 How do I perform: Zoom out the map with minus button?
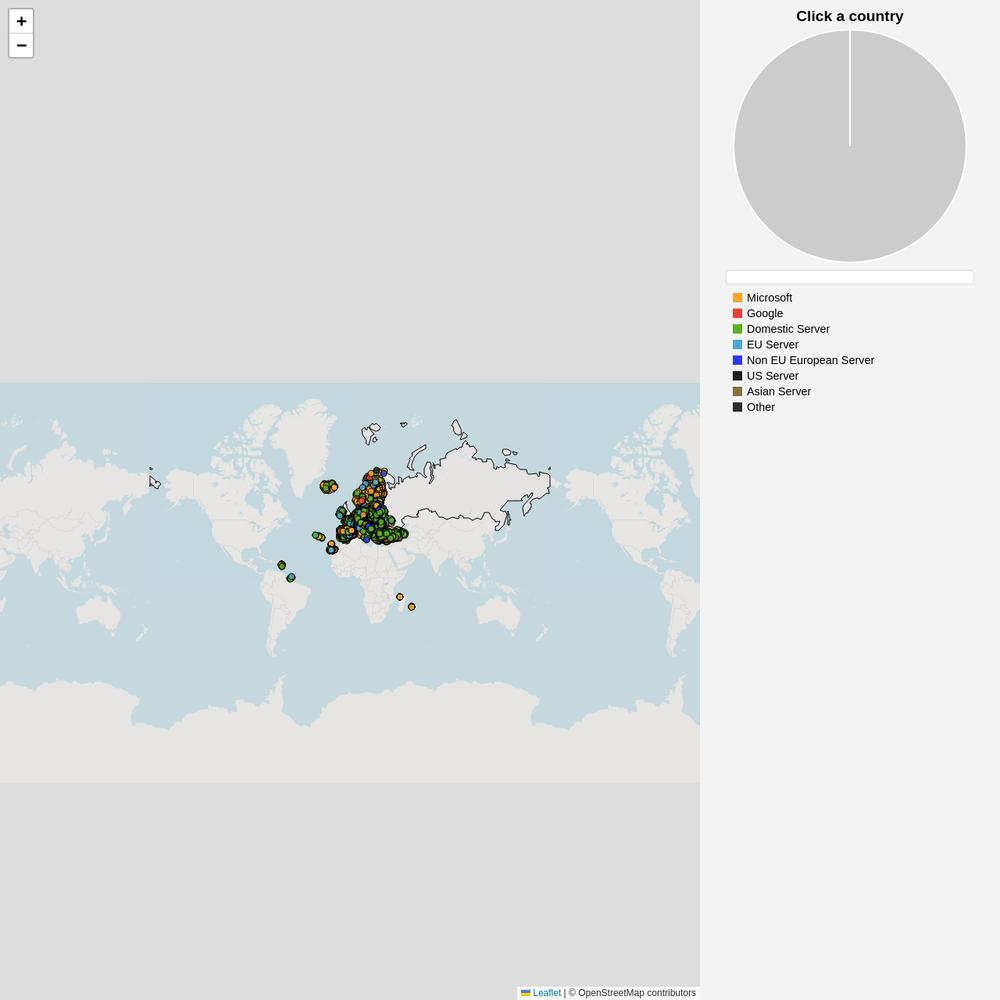[x=21, y=46]
